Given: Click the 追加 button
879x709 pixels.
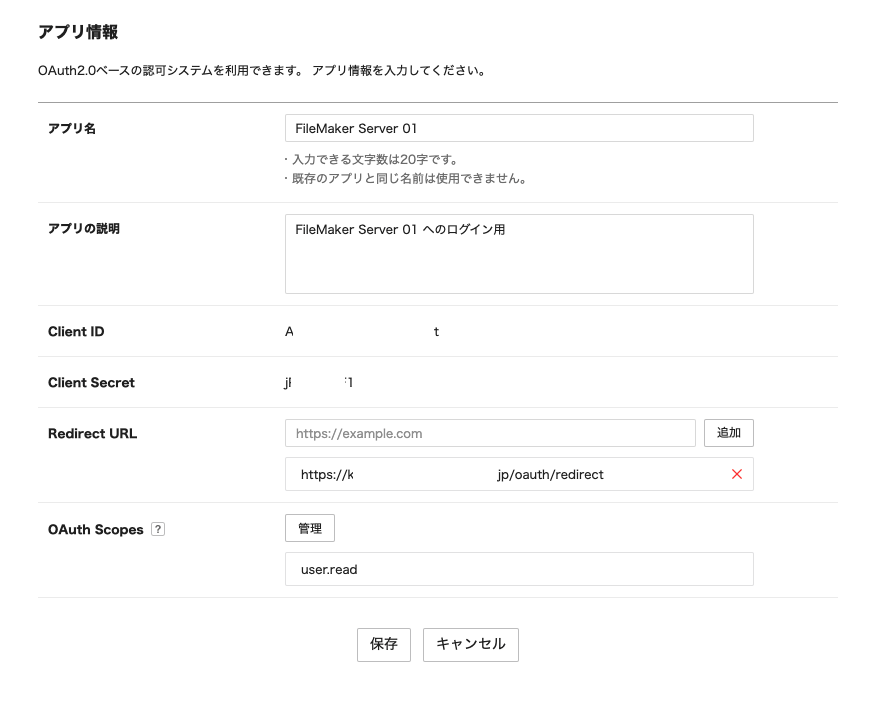Looking at the screenshot, I should click(729, 433).
